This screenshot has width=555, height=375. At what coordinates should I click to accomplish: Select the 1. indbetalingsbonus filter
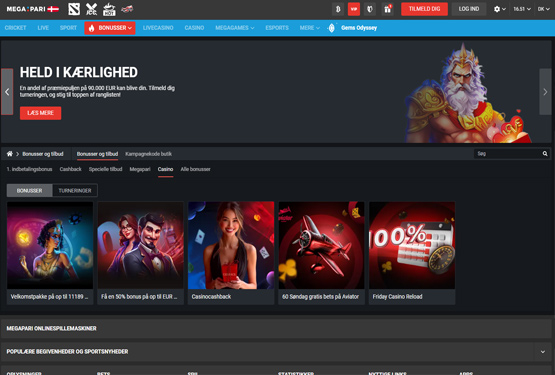(29, 169)
